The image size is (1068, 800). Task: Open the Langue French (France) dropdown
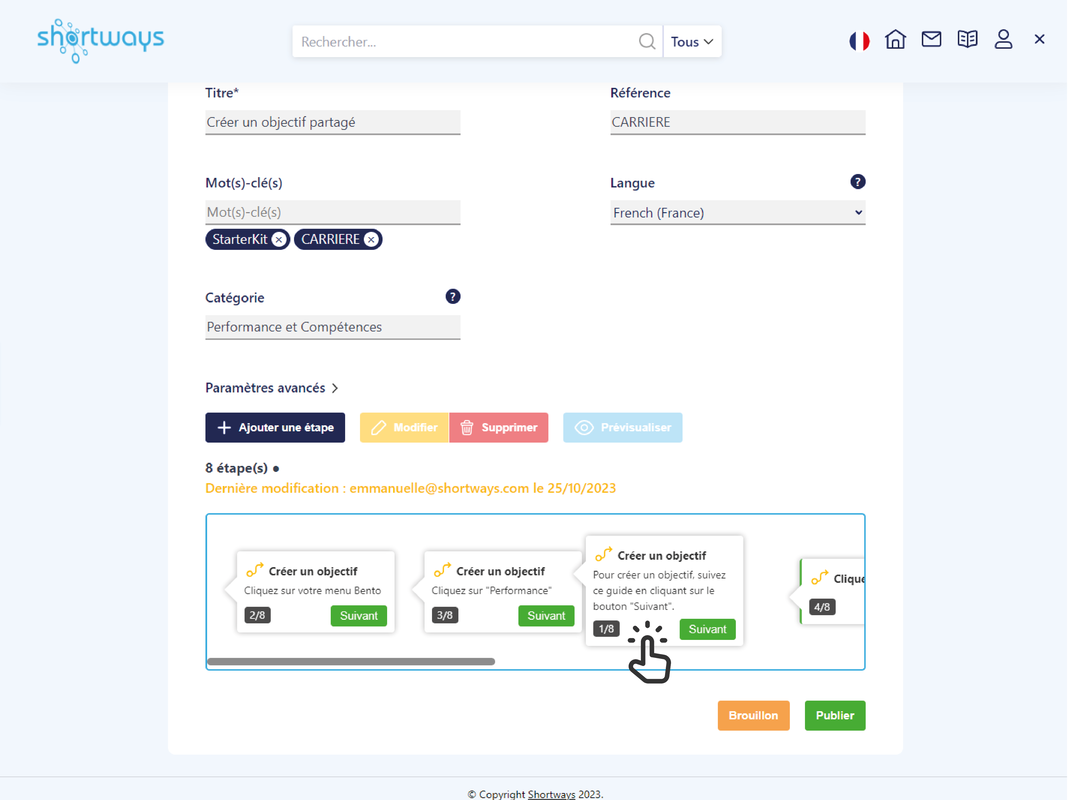[738, 212]
